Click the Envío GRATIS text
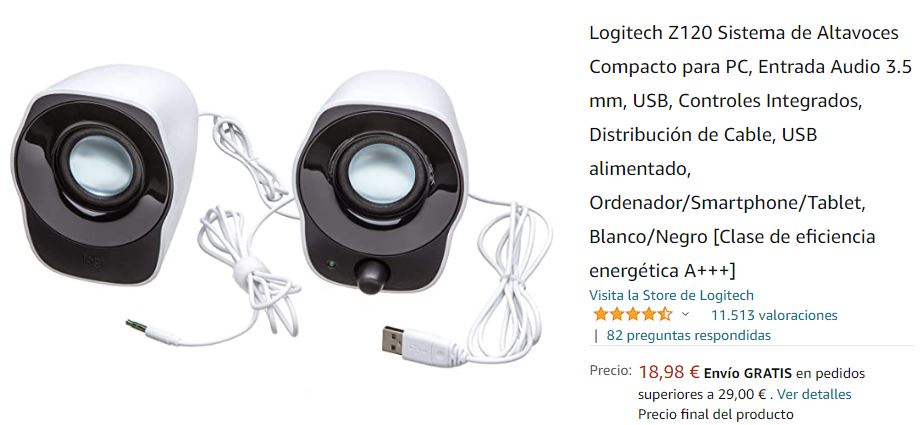The height and width of the screenshot is (425, 920). (x=748, y=373)
